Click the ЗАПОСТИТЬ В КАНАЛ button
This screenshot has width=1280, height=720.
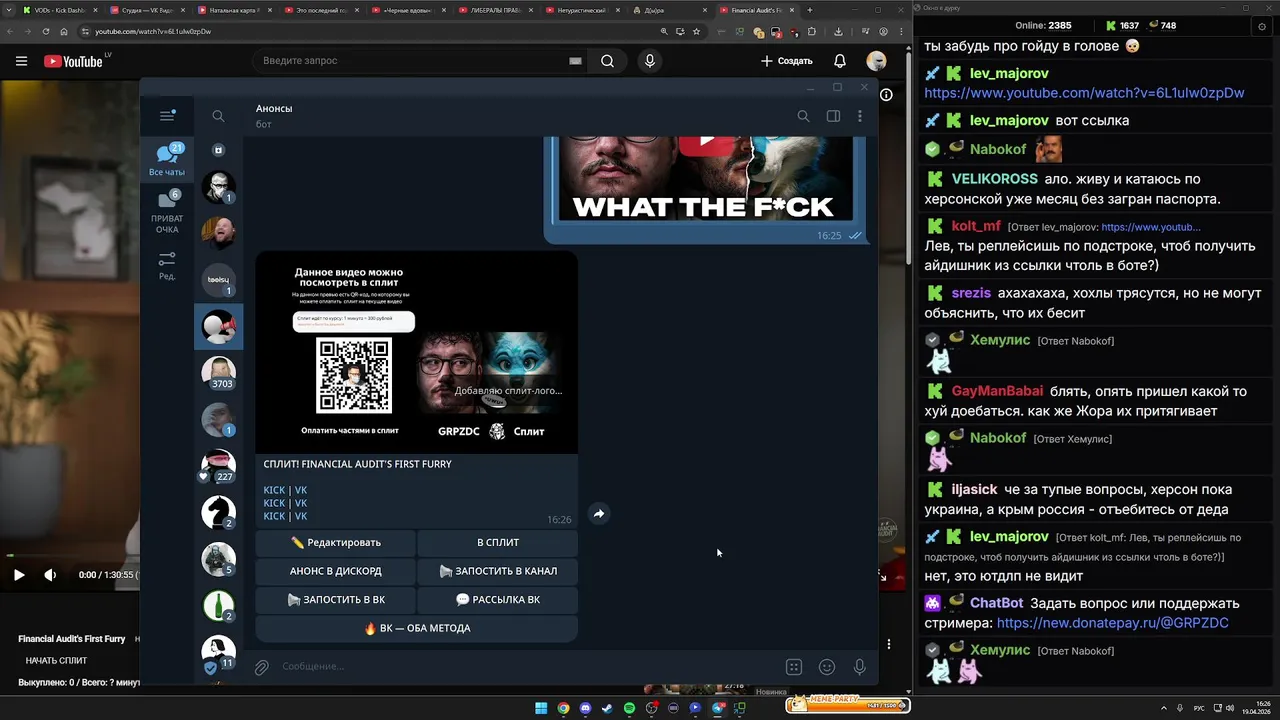[497, 571]
